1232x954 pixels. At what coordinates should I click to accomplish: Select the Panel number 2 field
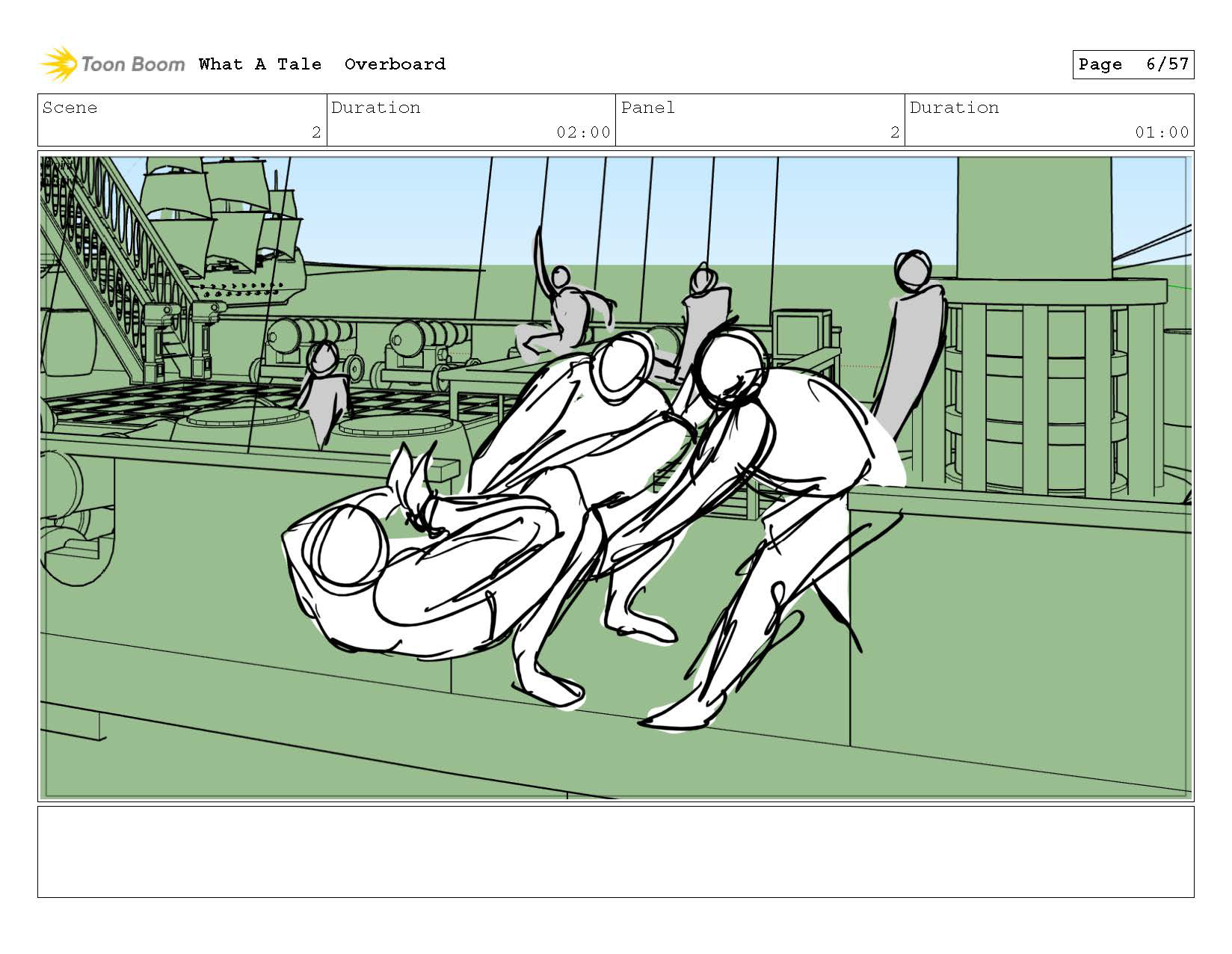pyautogui.click(x=760, y=120)
